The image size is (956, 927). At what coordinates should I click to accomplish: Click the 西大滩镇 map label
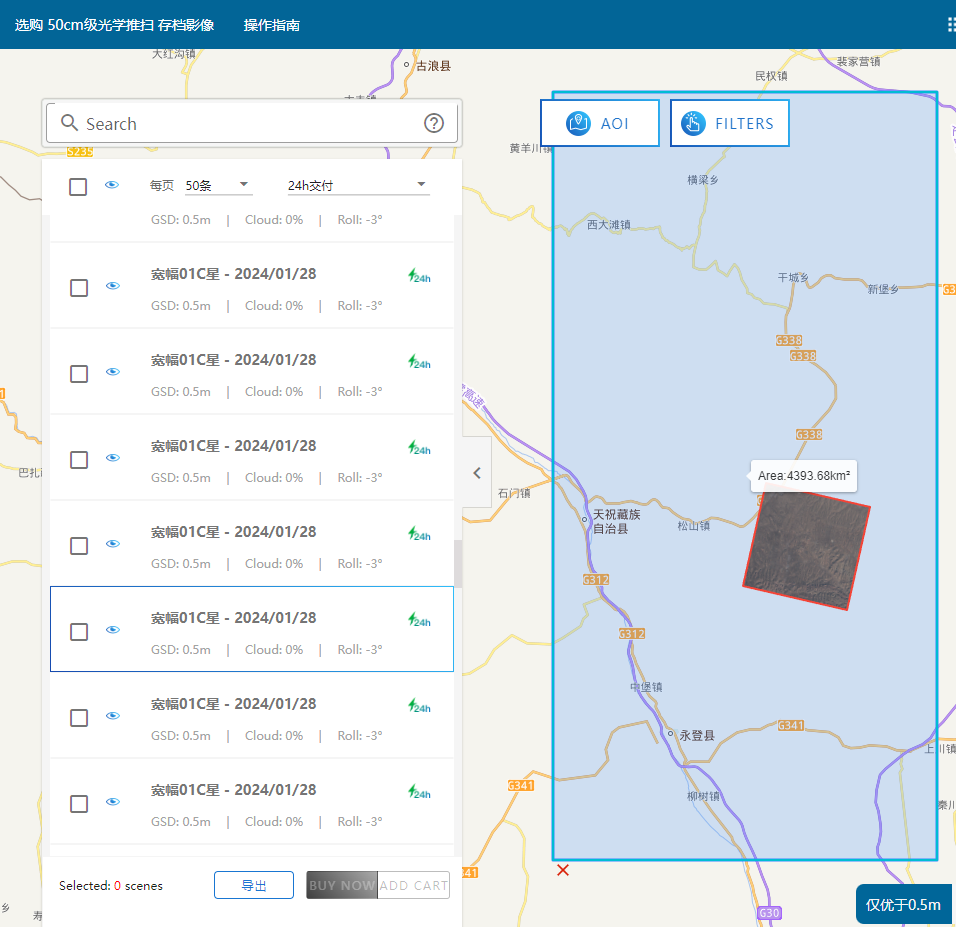[x=608, y=224]
